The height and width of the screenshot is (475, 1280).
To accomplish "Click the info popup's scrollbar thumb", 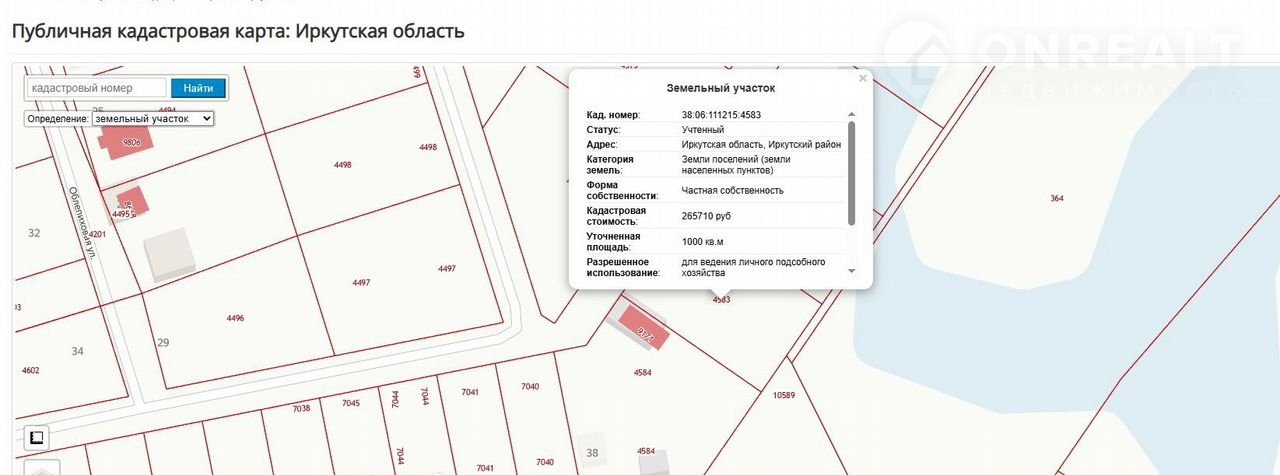I will (851, 172).
